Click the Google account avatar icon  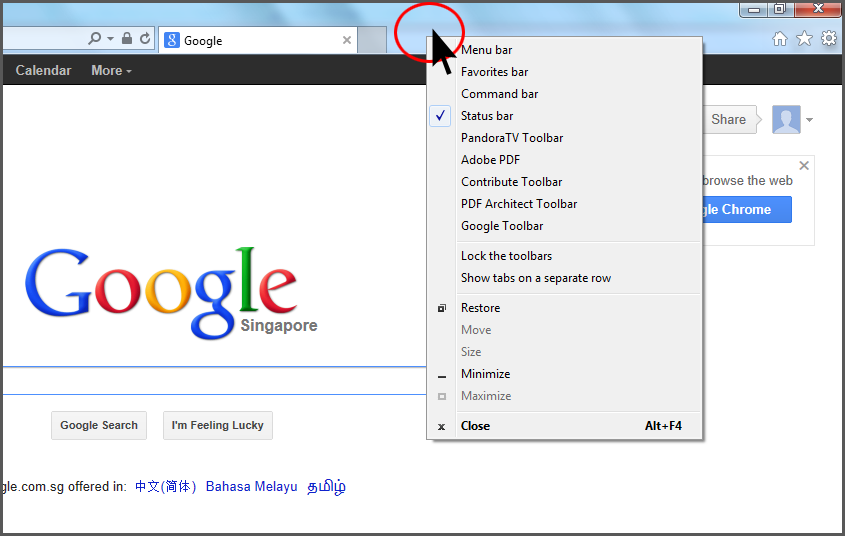[786, 119]
